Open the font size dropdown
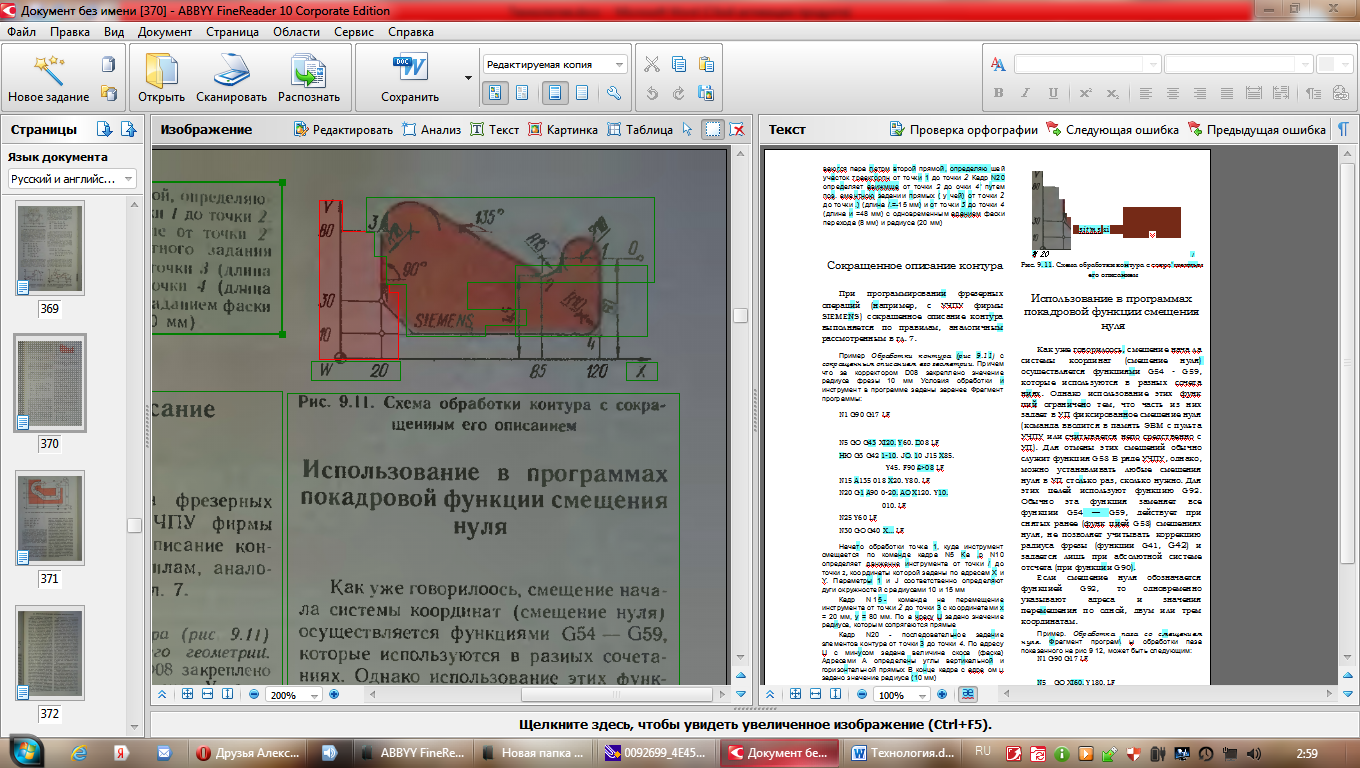1360x768 pixels. [x=1237, y=65]
